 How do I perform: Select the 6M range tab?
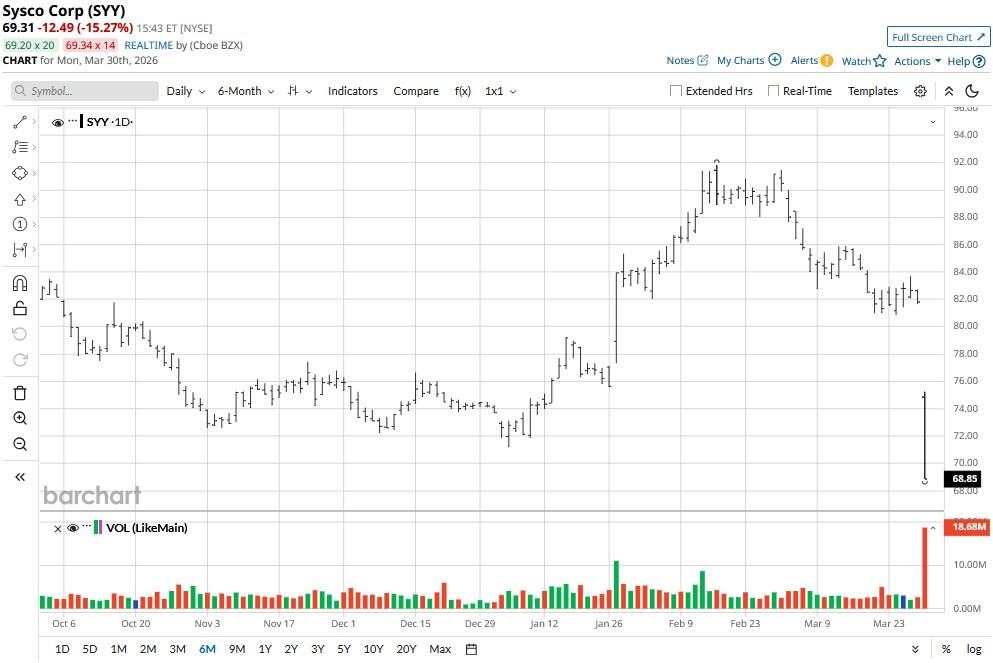207,649
